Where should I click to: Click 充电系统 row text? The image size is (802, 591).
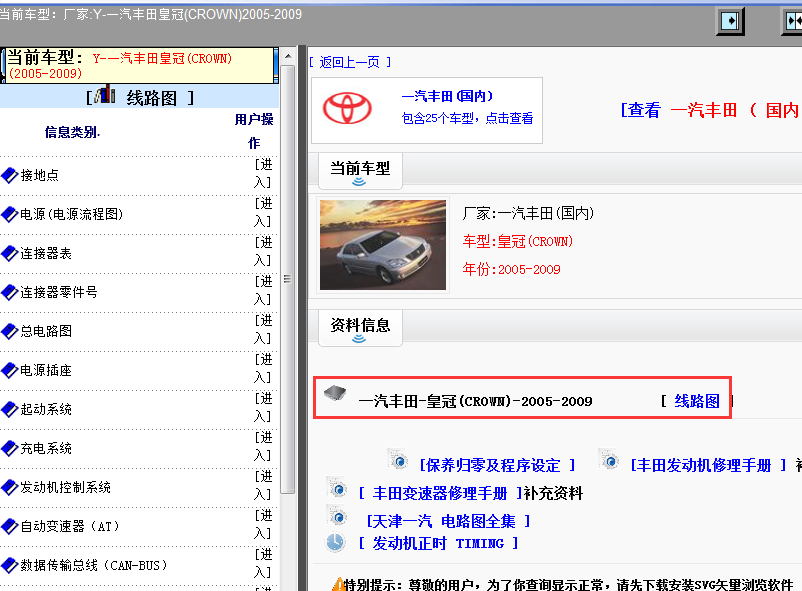46,448
